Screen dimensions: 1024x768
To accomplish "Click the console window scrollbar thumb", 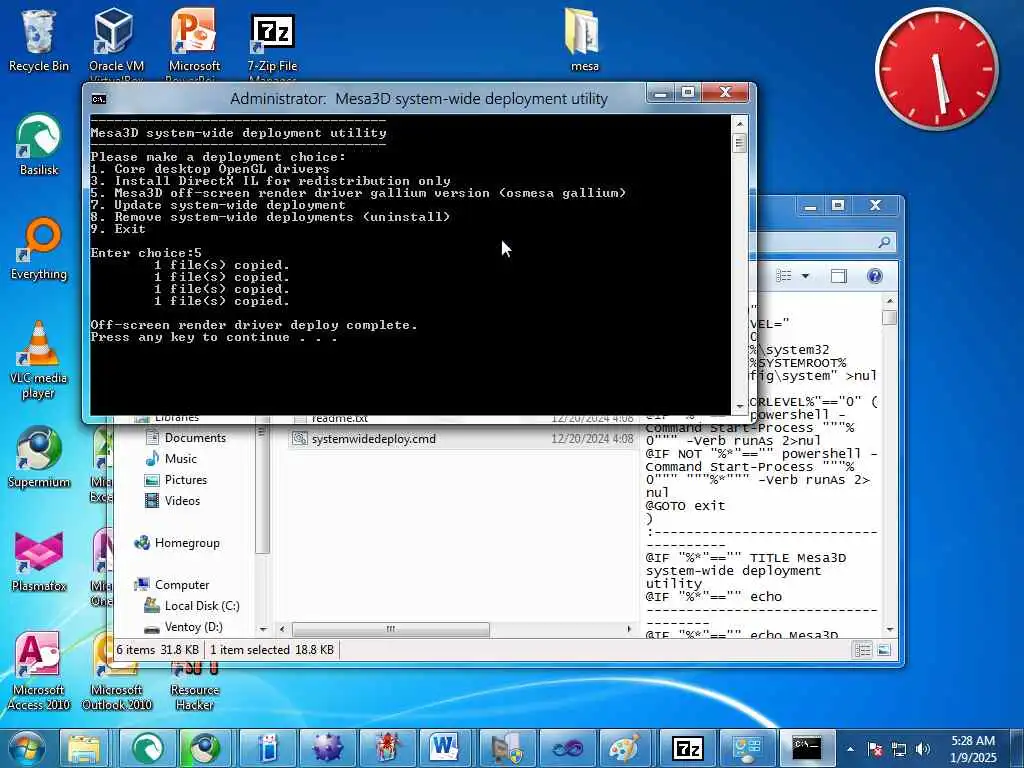I will coord(739,143).
